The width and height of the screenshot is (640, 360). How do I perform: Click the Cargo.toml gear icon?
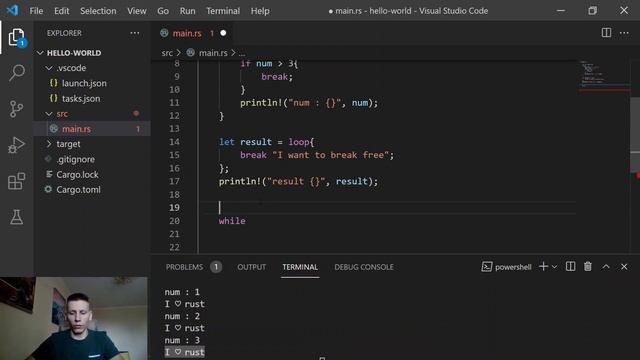pos(49,189)
